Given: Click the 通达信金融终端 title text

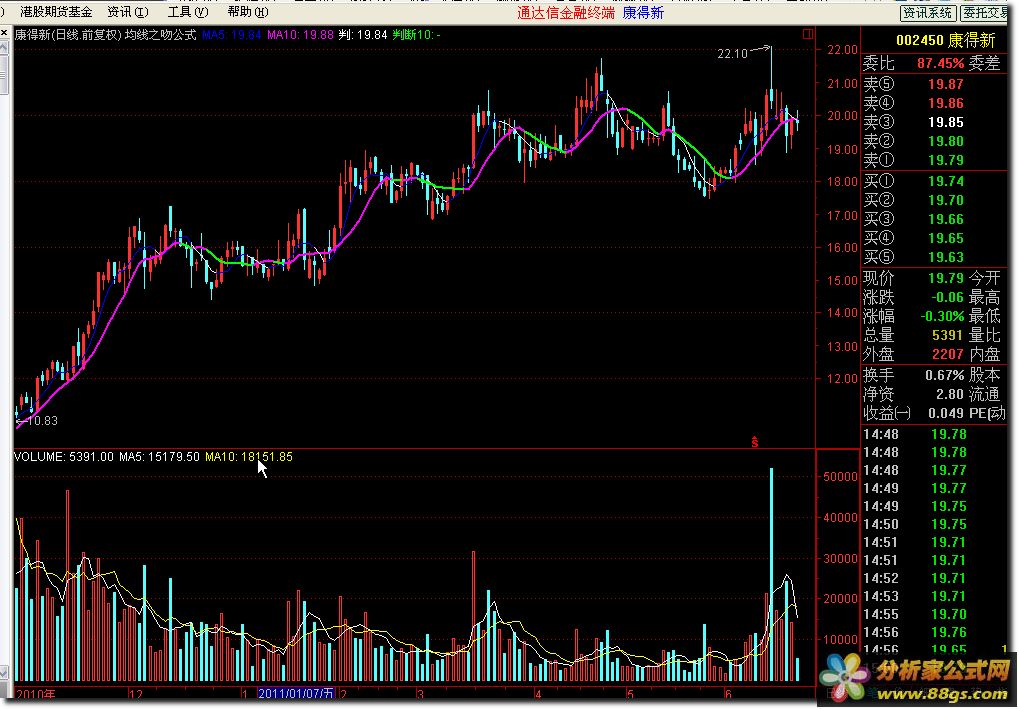Looking at the screenshot, I should tap(565, 12).
